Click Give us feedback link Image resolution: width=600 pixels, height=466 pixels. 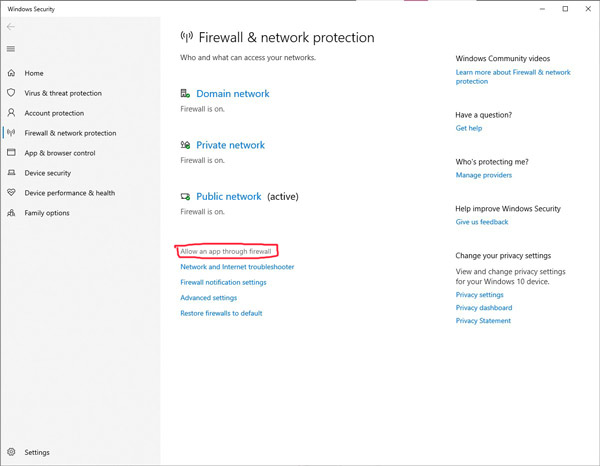pos(482,222)
